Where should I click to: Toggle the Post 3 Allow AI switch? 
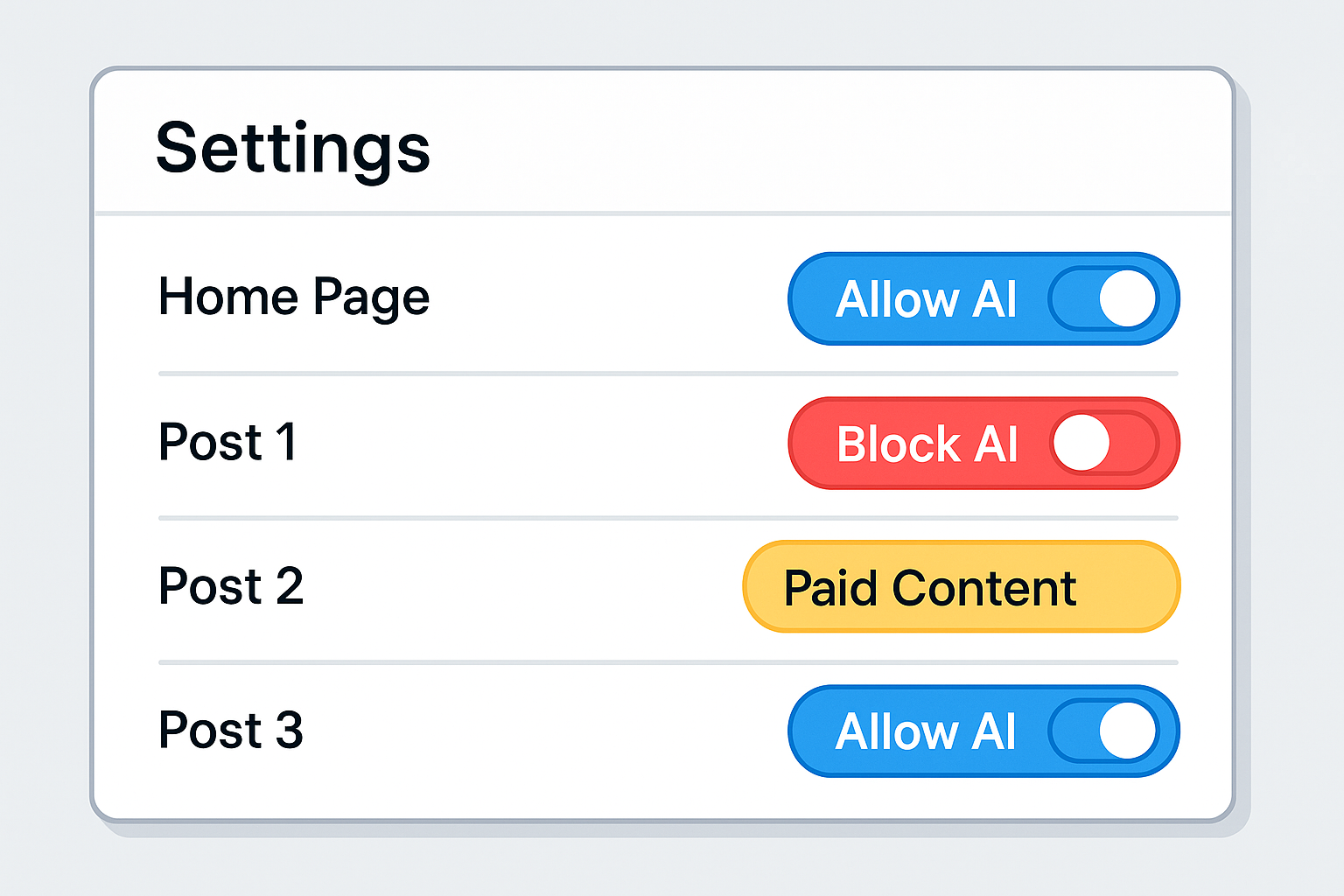1104,731
